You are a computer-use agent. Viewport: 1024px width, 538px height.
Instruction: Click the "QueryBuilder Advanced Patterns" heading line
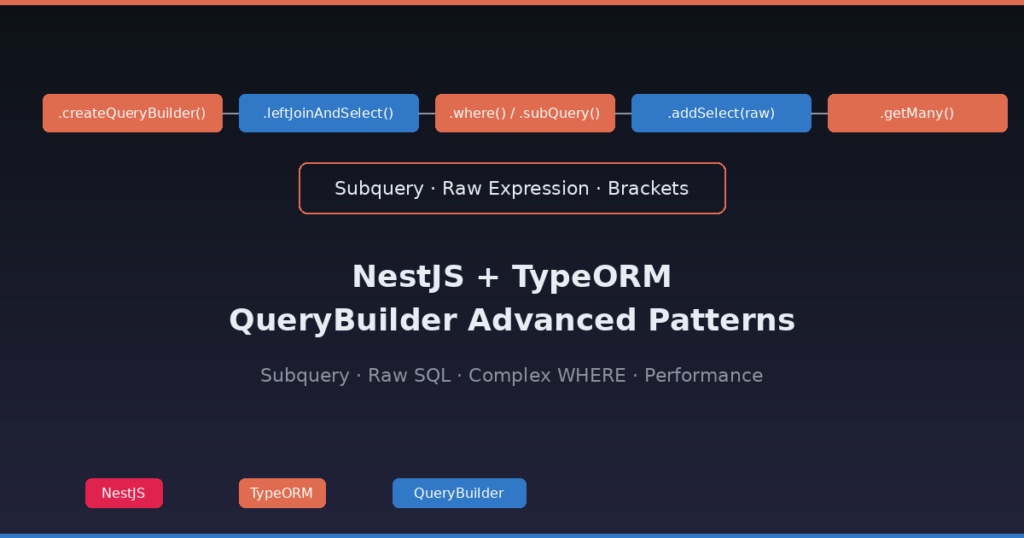(511, 320)
